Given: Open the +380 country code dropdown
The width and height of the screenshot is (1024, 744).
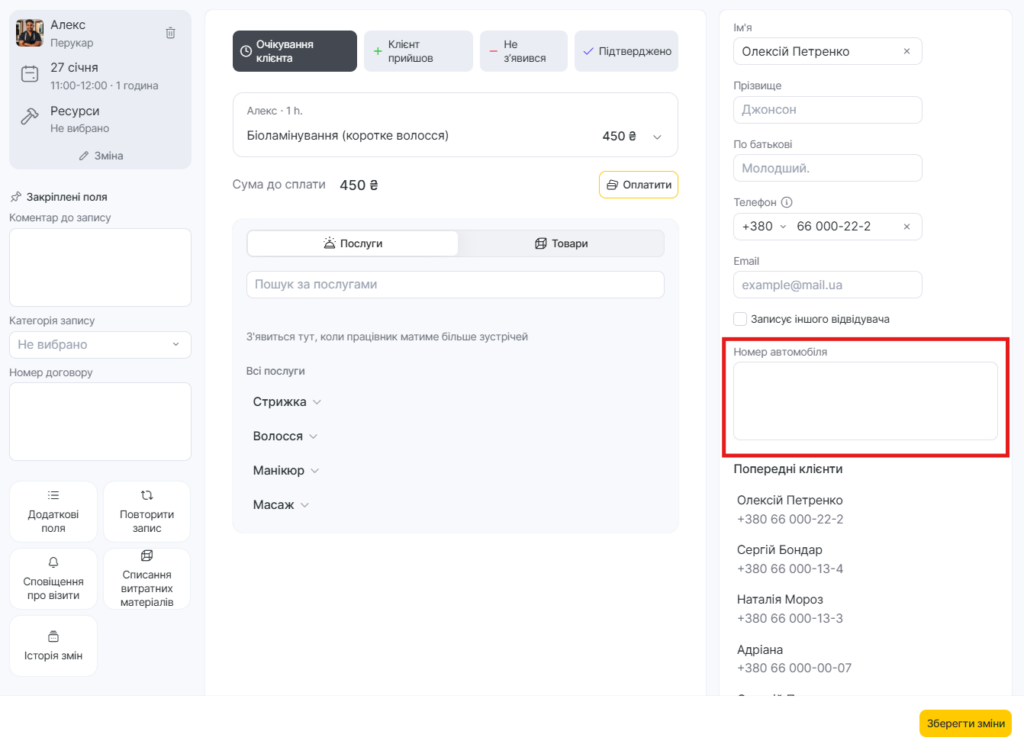Looking at the screenshot, I should (764, 227).
